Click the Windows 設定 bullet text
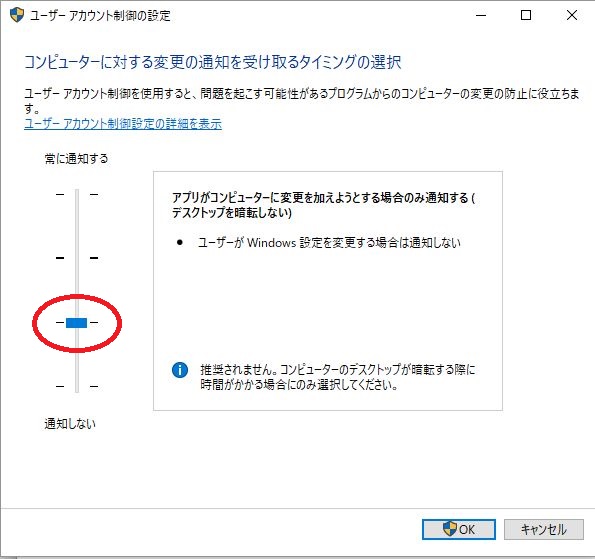Screen dimensions: 595x559 pyautogui.click(x=329, y=242)
